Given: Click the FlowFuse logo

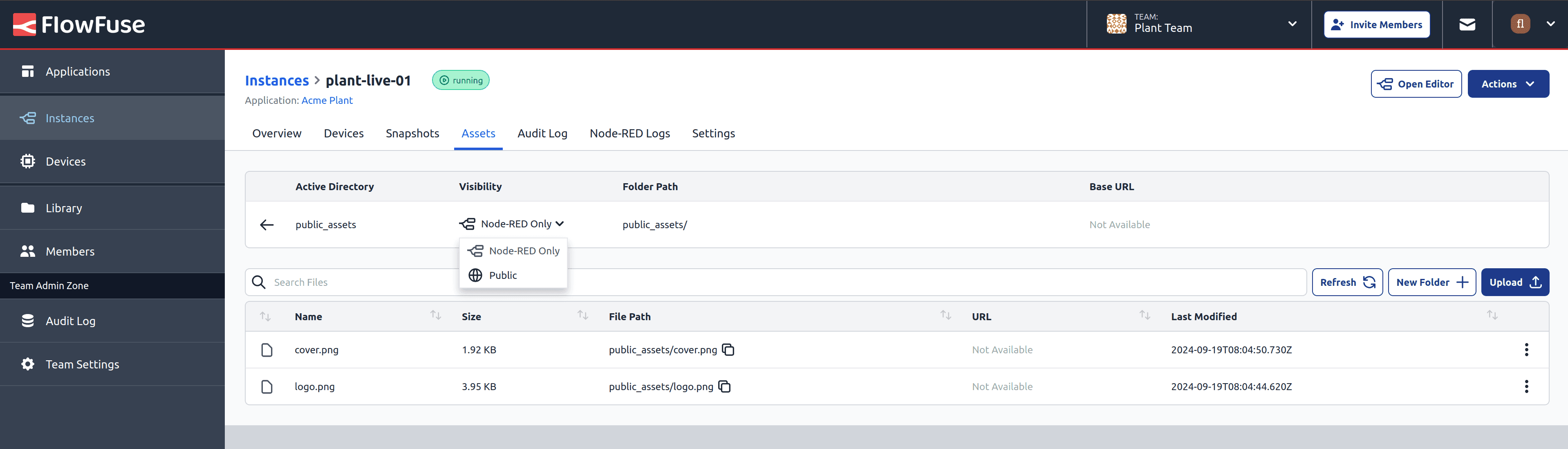Looking at the screenshot, I should (x=78, y=24).
